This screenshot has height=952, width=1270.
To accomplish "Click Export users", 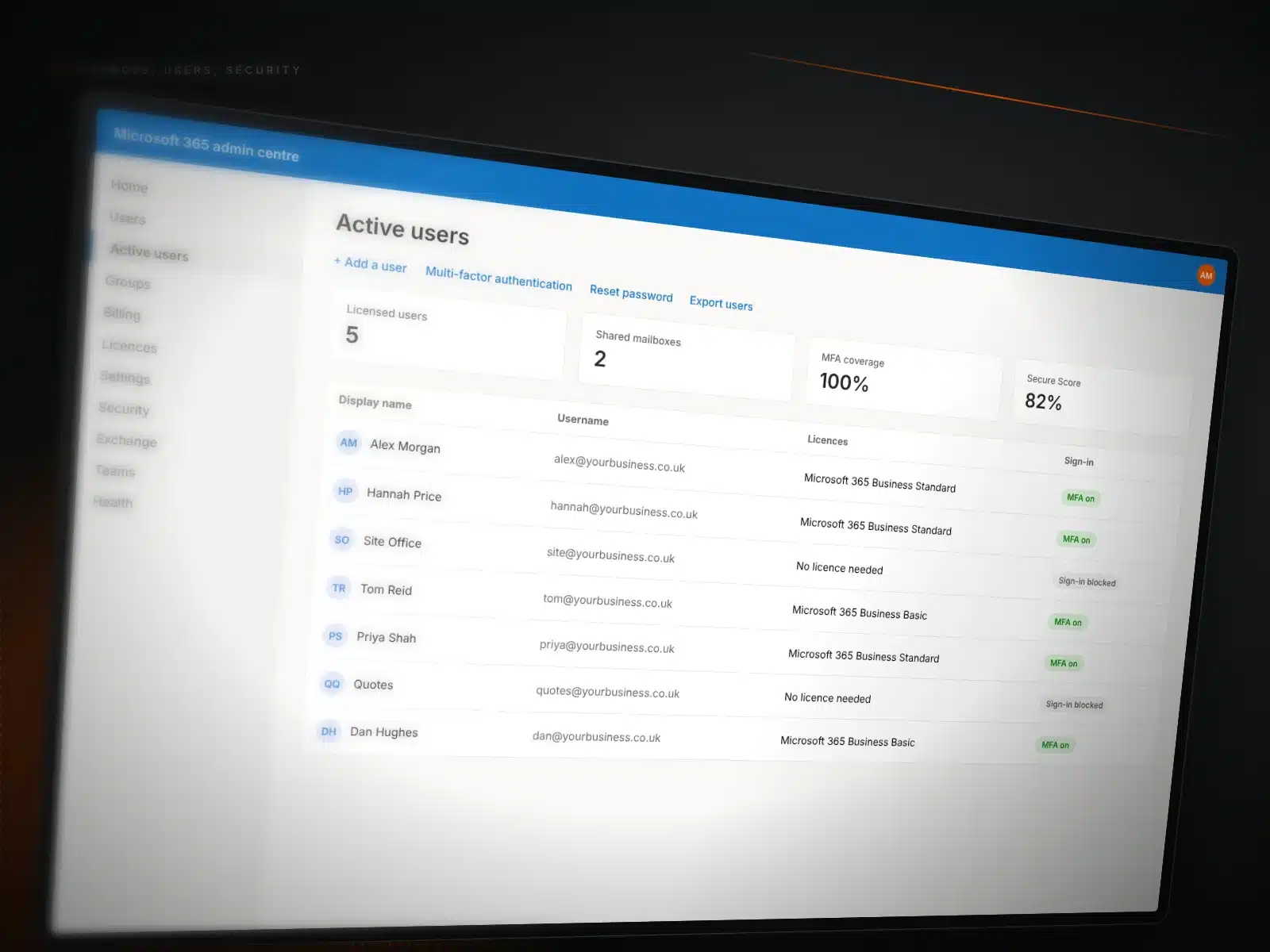I will (721, 303).
